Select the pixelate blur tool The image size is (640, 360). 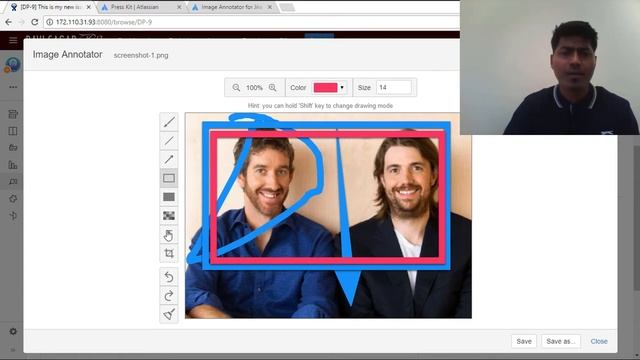pyautogui.click(x=169, y=216)
